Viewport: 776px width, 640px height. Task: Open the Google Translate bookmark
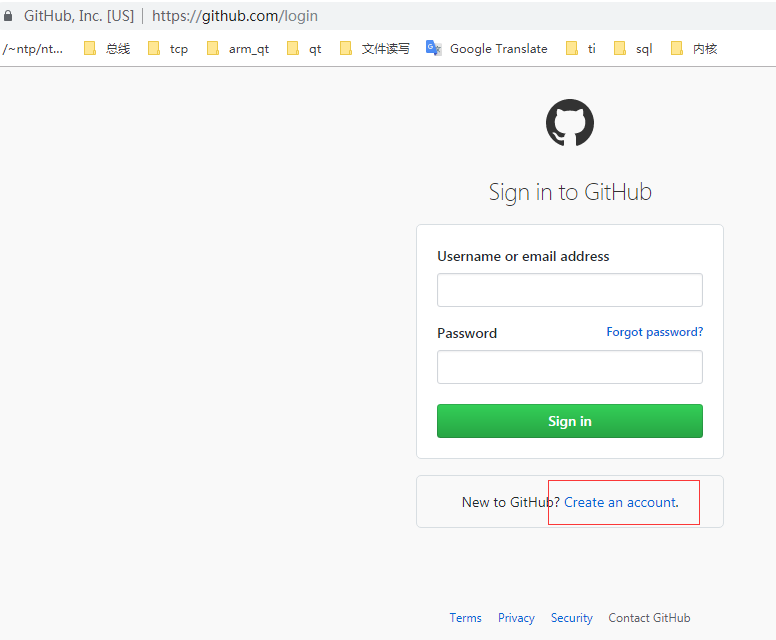click(x=487, y=49)
